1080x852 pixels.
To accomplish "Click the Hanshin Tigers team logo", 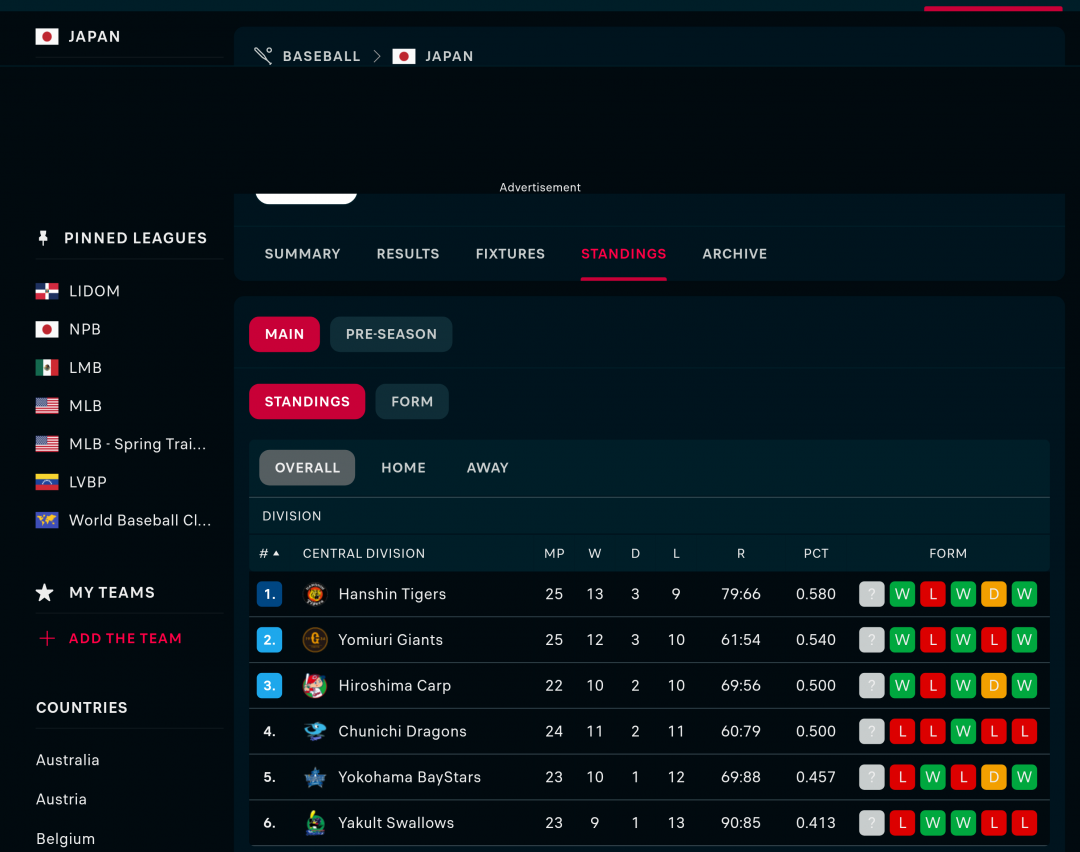I will pyautogui.click(x=315, y=594).
